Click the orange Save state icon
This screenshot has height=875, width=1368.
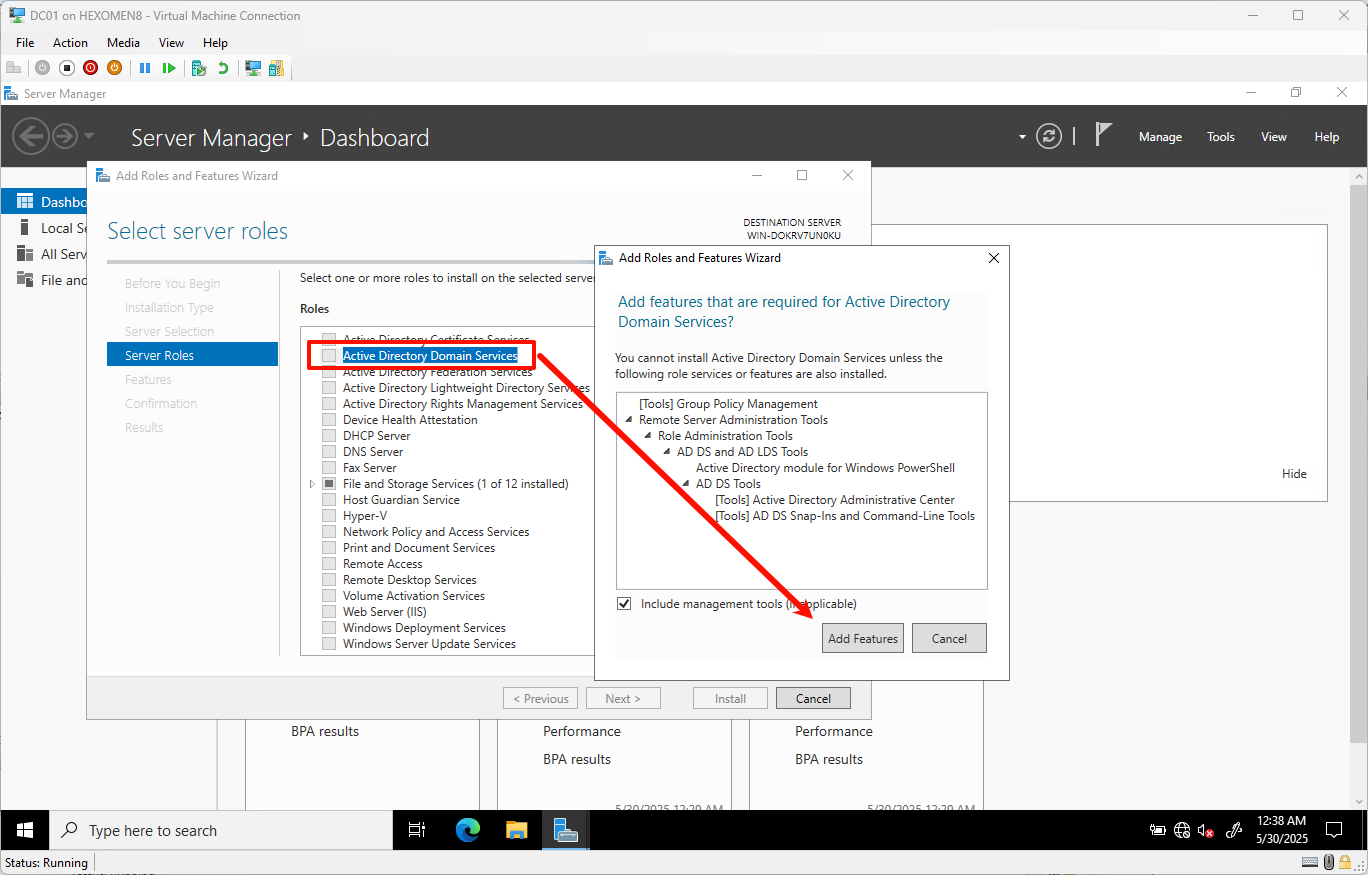pos(114,68)
